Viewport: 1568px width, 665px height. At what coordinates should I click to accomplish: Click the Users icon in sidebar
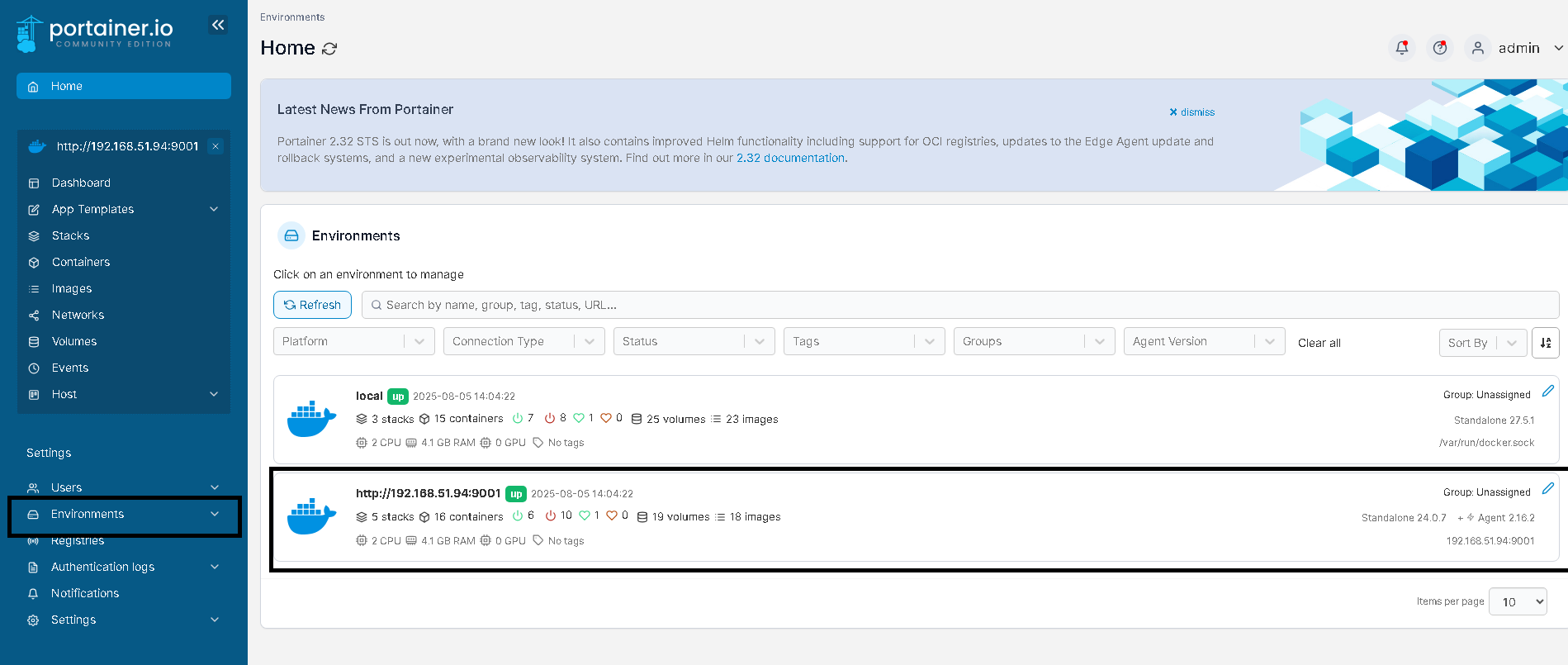click(x=33, y=488)
